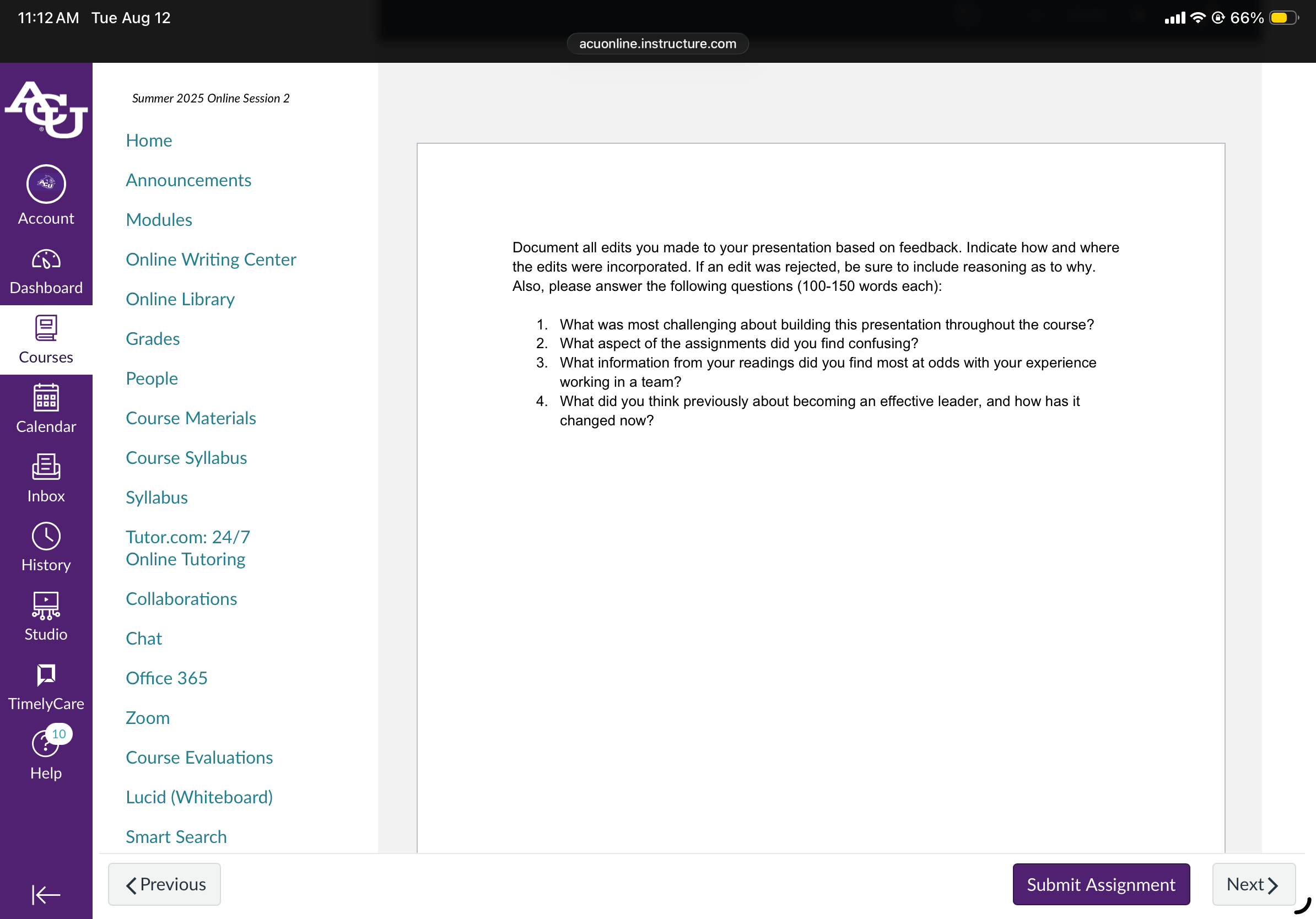1316x919 pixels.
Task: Open the Modules course menu link
Action: click(159, 220)
